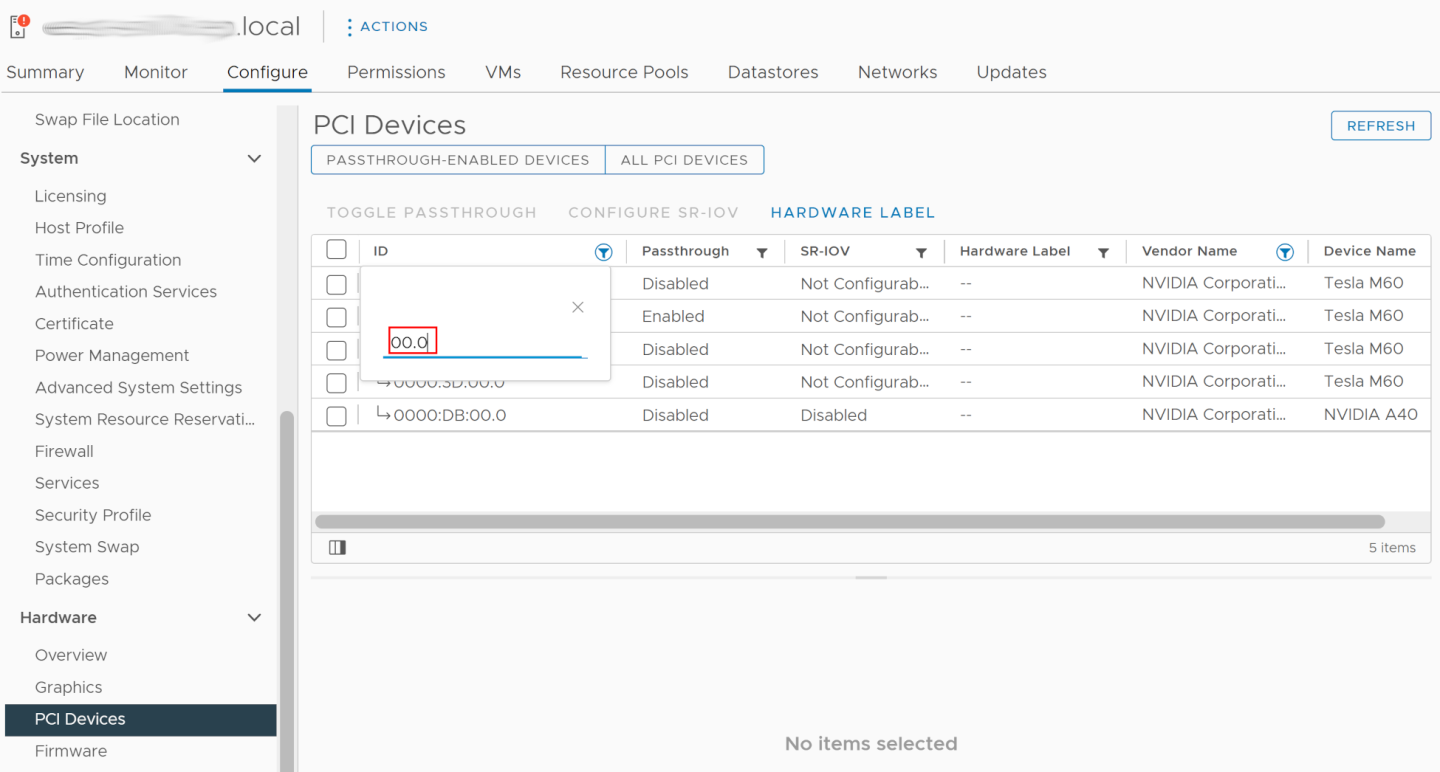Click the SR-IOV column filter icon
Screen dimensions: 1440x772
tap(921, 252)
